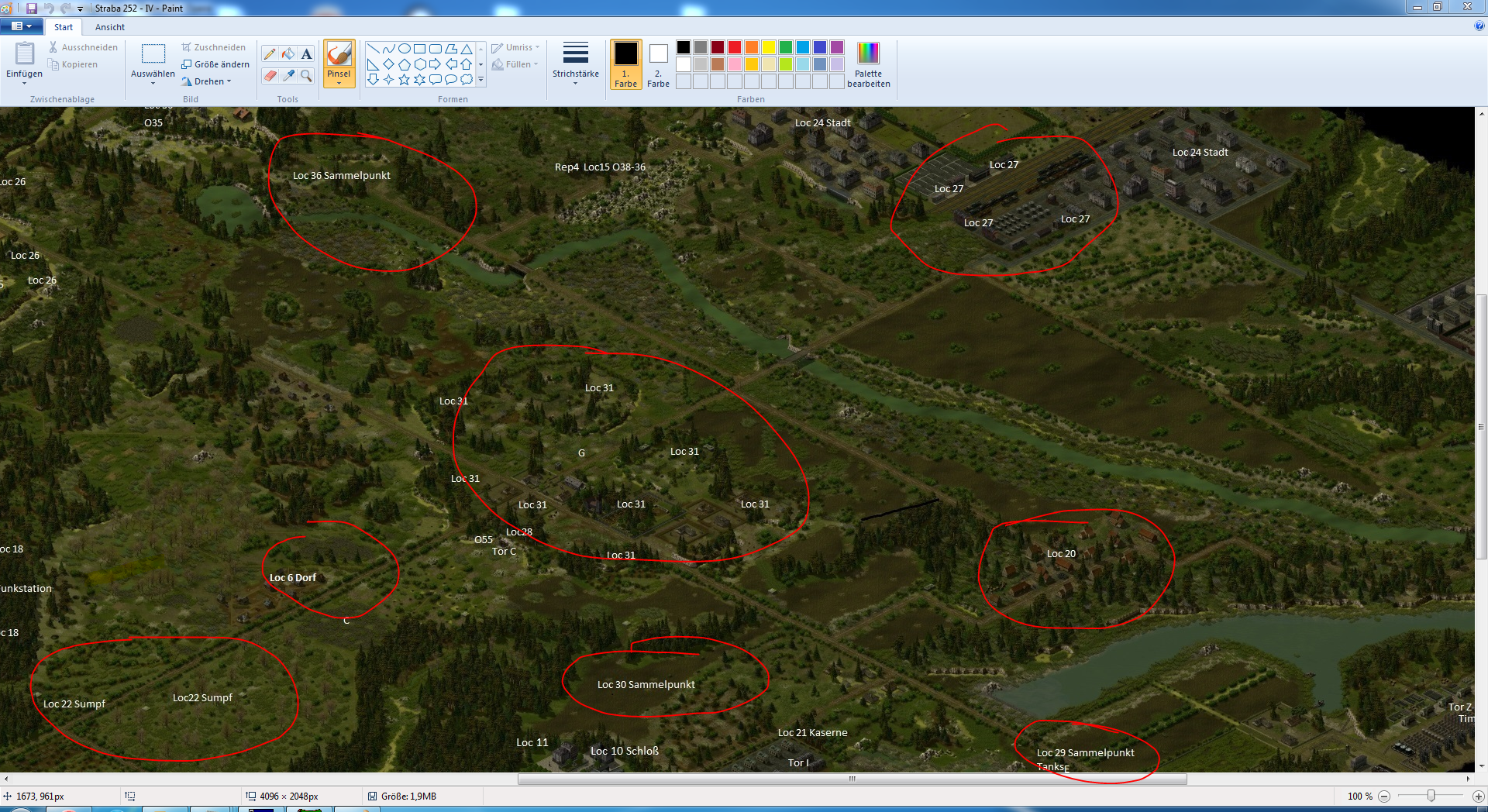Activate the 2. Farbe background color
Image resolution: width=1488 pixels, height=812 pixels.
click(x=658, y=64)
